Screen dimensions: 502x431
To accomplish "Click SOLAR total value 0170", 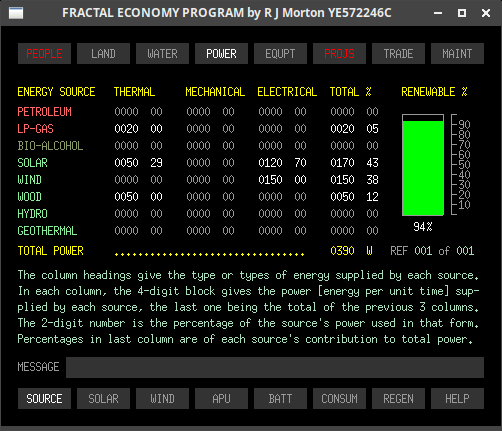I will (x=342, y=163).
